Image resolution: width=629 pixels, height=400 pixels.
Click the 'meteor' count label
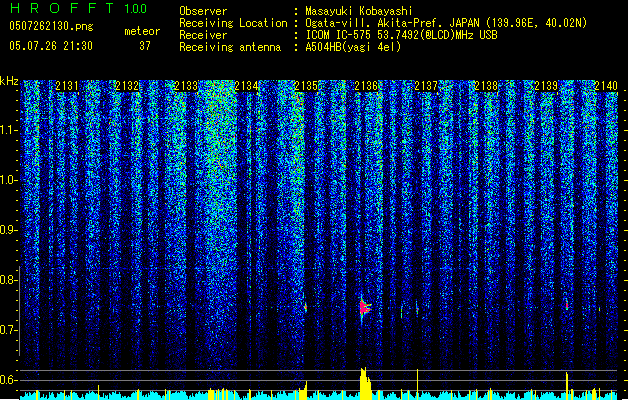[x=142, y=31]
